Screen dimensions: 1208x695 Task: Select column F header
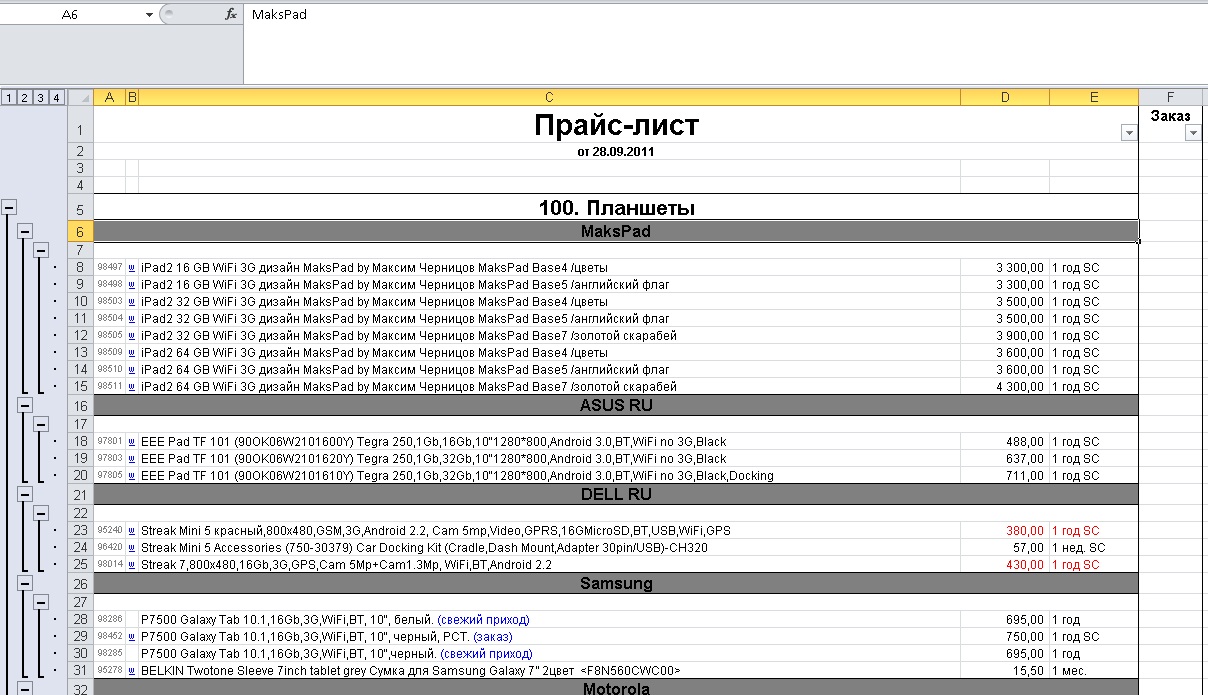point(1170,97)
